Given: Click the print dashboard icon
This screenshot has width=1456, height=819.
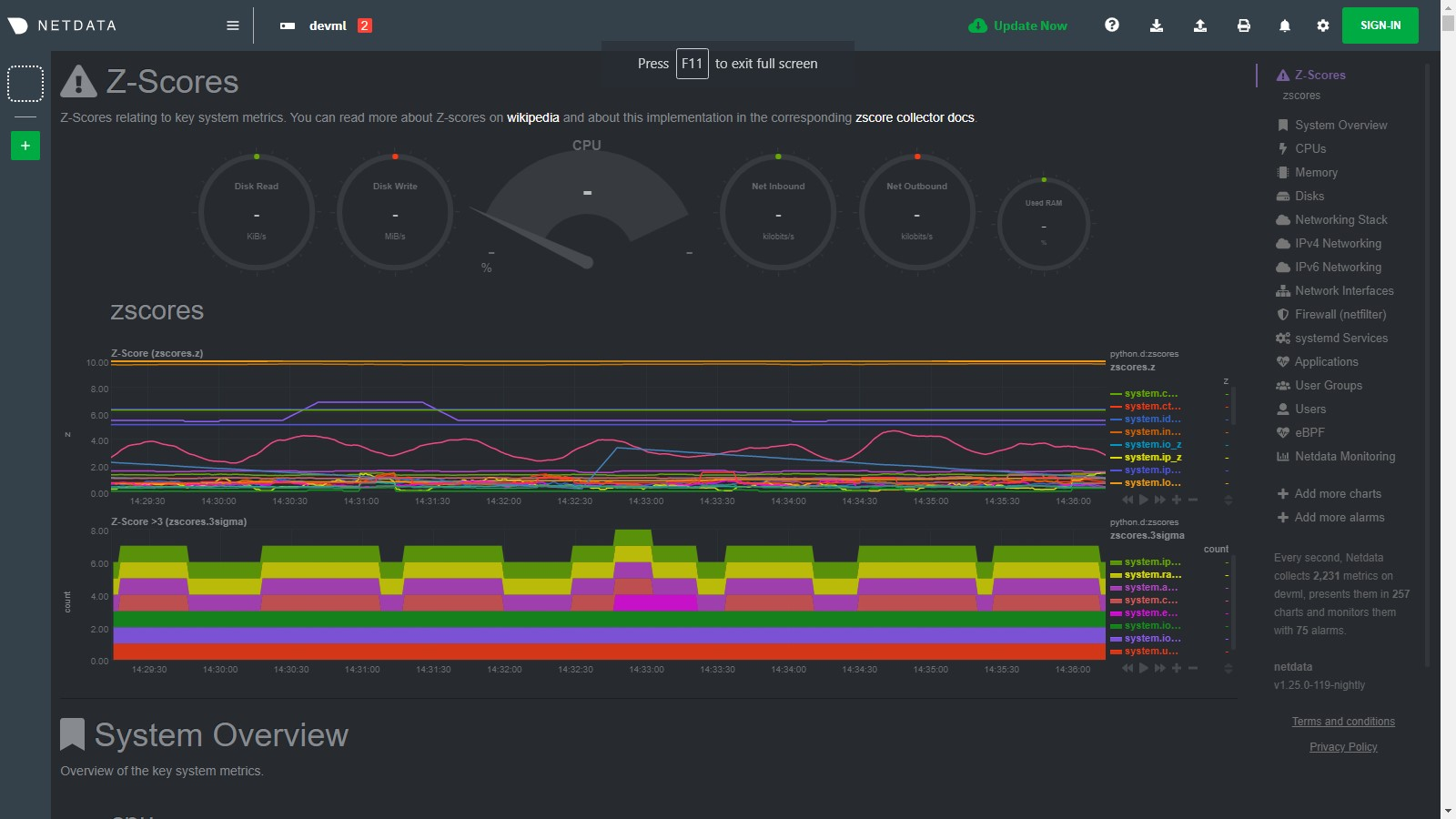Looking at the screenshot, I should point(1244,25).
